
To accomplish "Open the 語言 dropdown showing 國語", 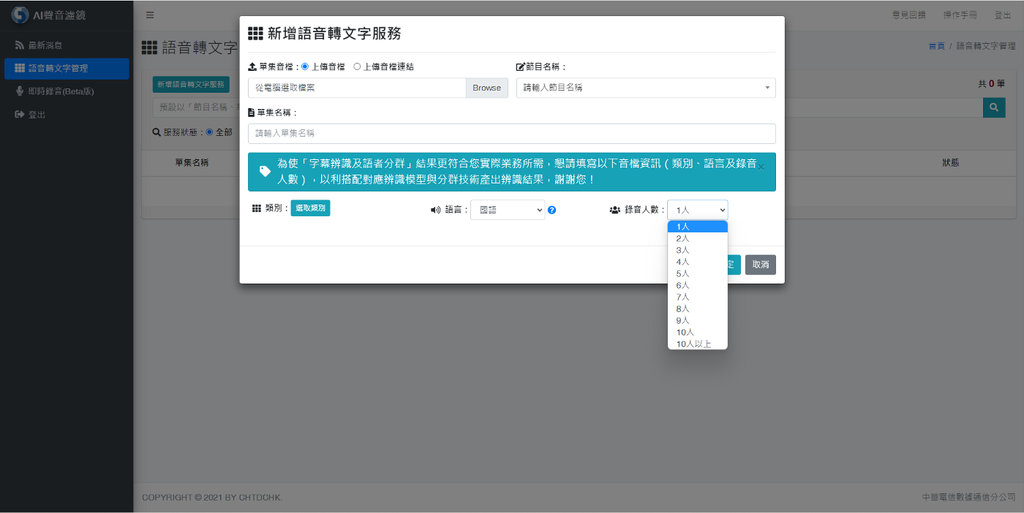I will pyautogui.click(x=507, y=210).
